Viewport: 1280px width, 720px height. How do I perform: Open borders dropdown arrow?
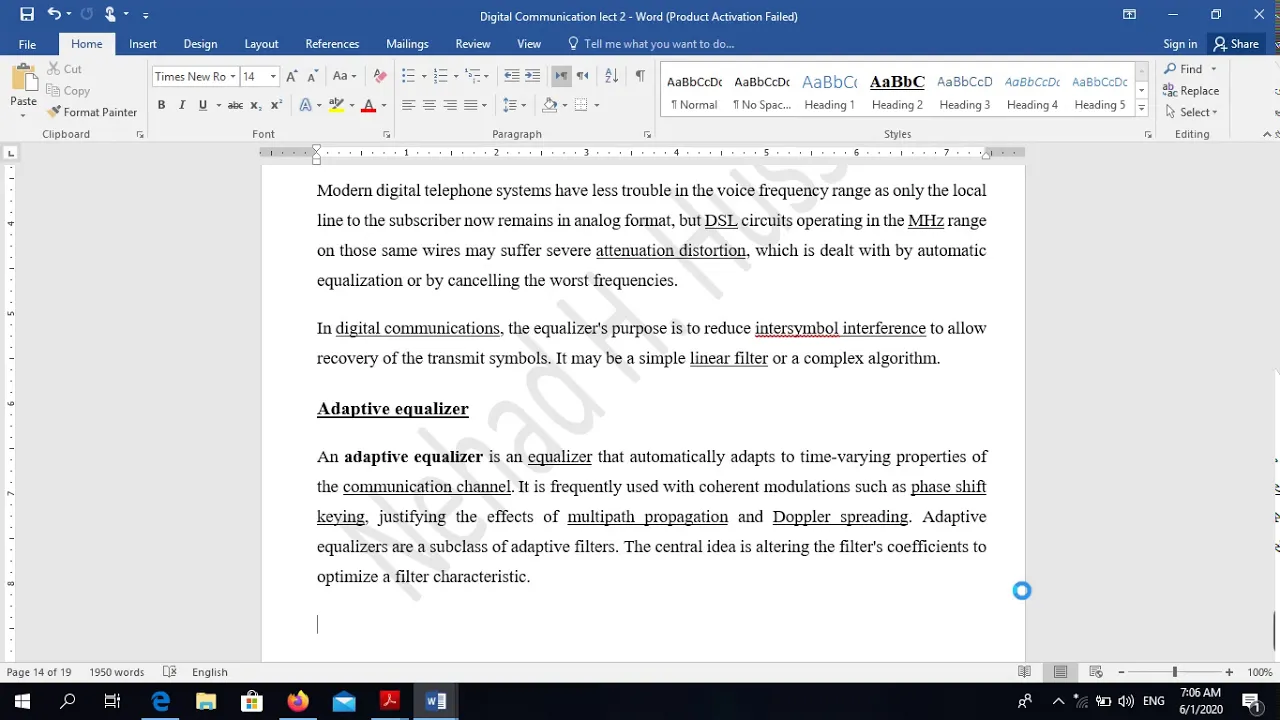coord(597,105)
